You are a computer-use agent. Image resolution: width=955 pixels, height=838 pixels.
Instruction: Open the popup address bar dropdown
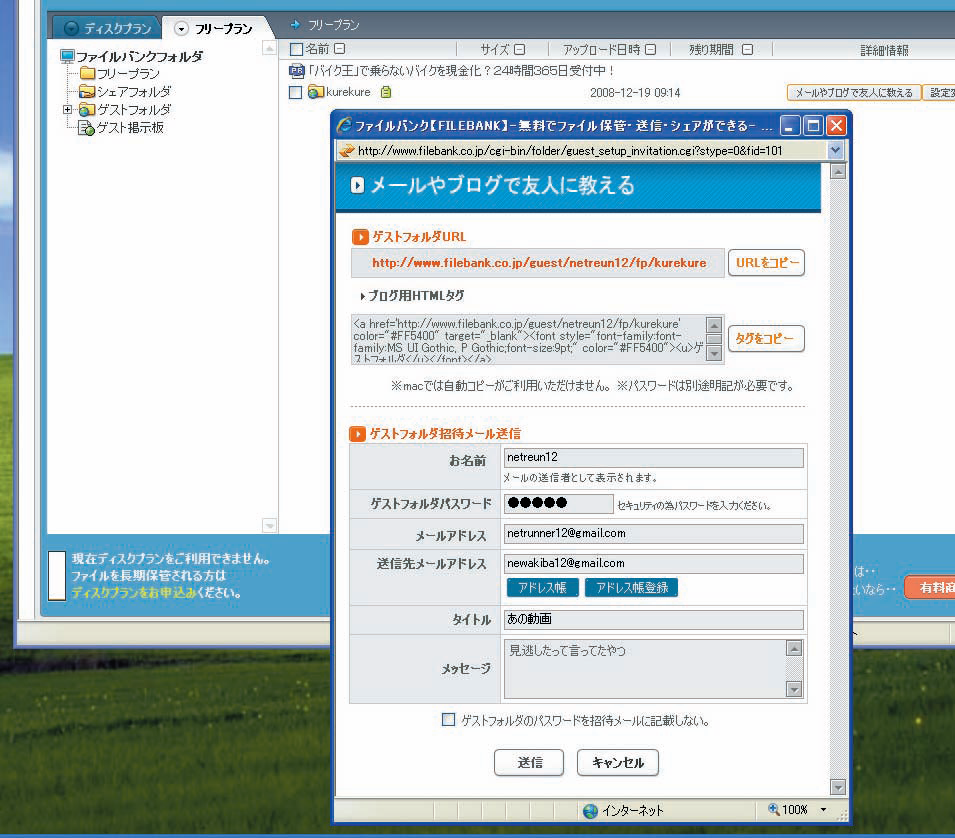click(x=835, y=150)
